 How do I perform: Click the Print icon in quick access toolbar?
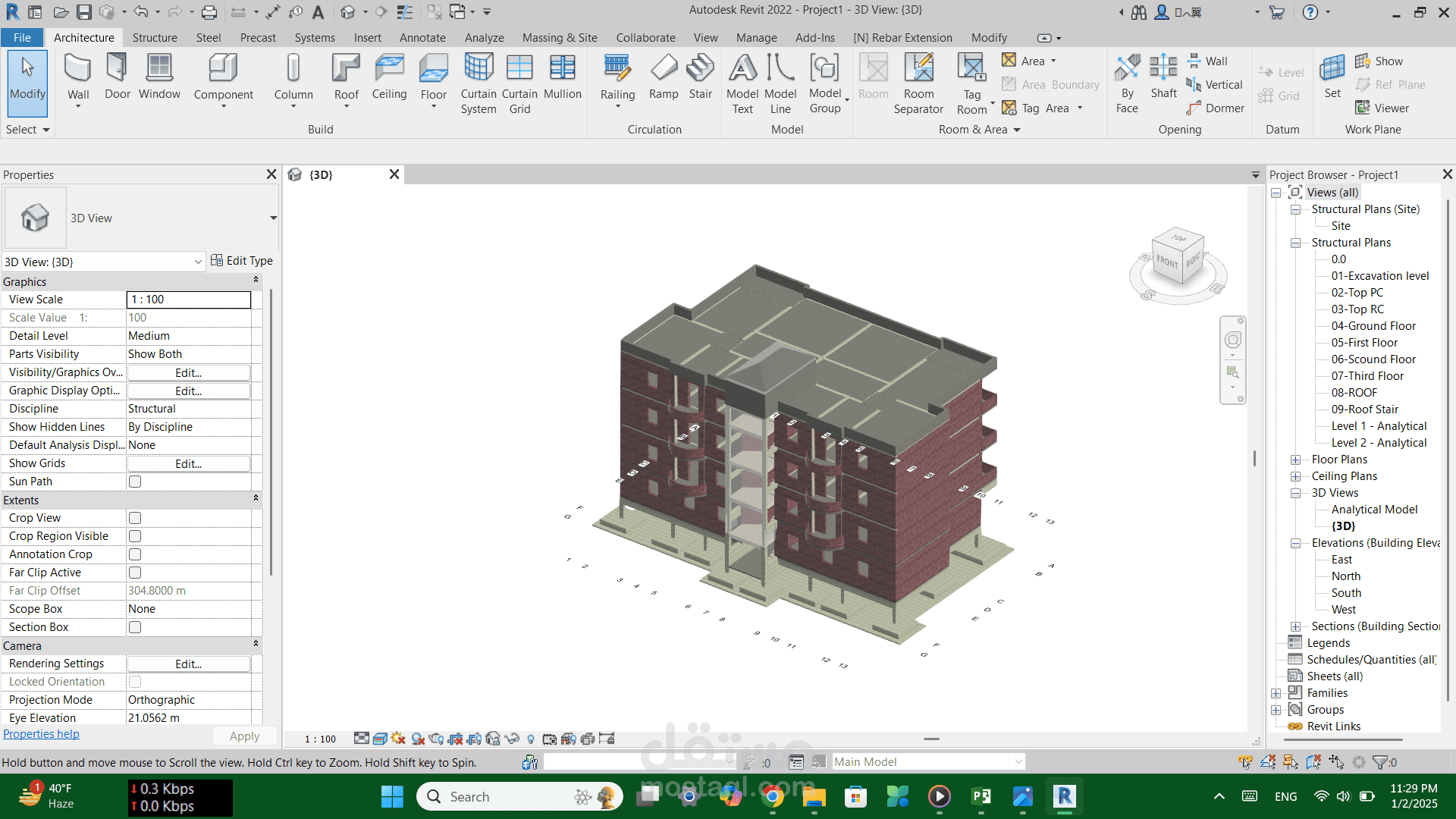point(209,12)
